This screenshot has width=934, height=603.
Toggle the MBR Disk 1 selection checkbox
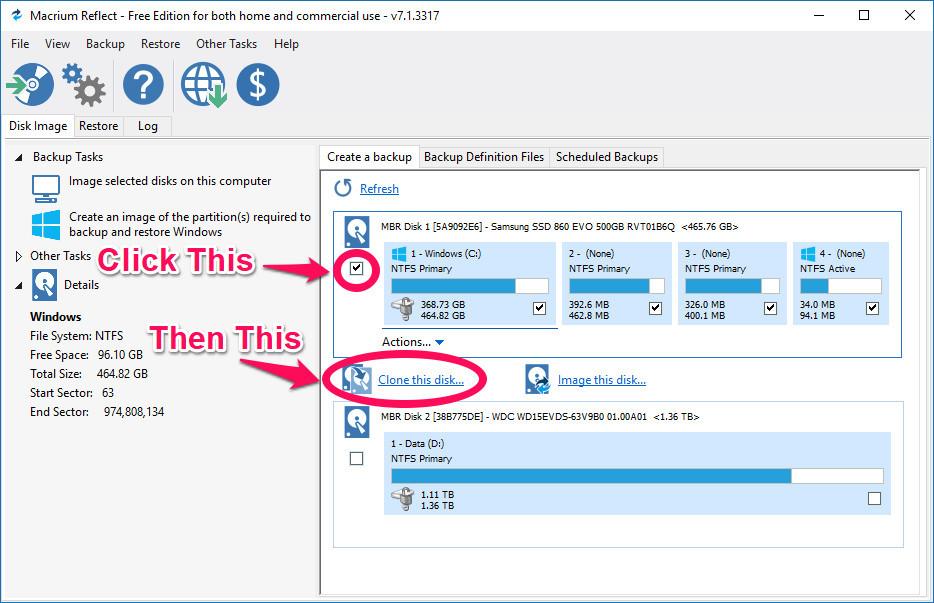(356, 268)
